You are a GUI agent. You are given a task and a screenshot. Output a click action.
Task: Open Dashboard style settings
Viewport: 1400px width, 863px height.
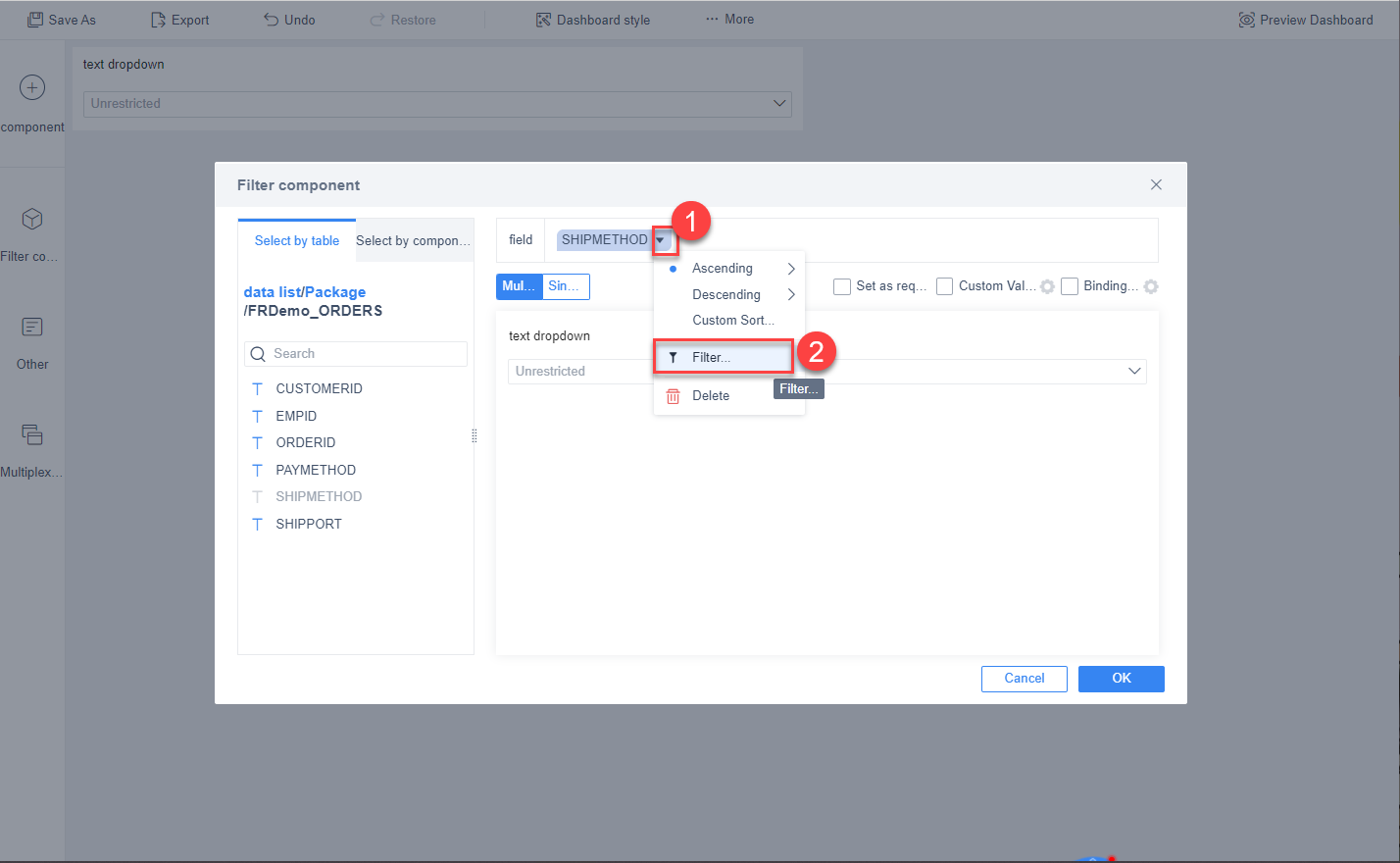(x=593, y=20)
